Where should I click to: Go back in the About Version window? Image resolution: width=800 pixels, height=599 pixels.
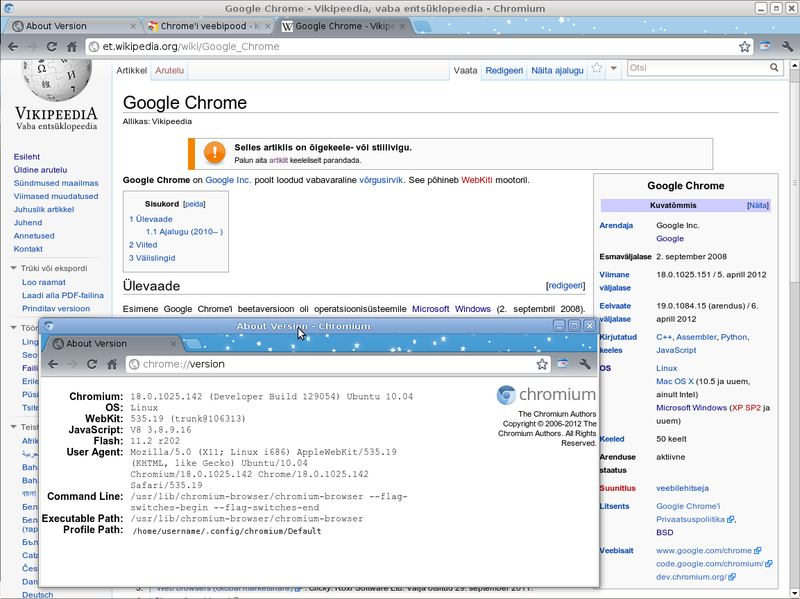click(53, 364)
